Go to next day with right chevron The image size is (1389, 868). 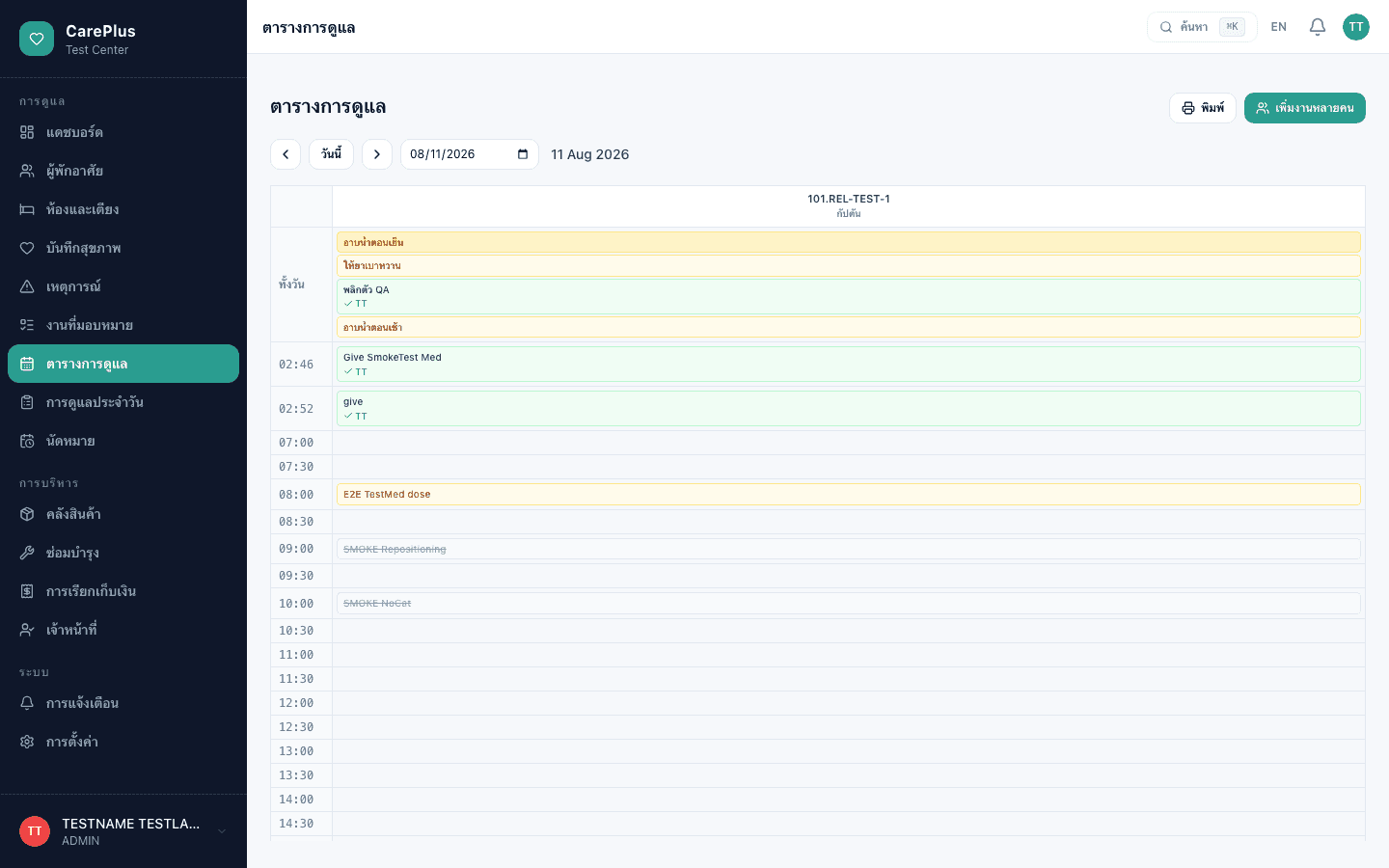(377, 154)
